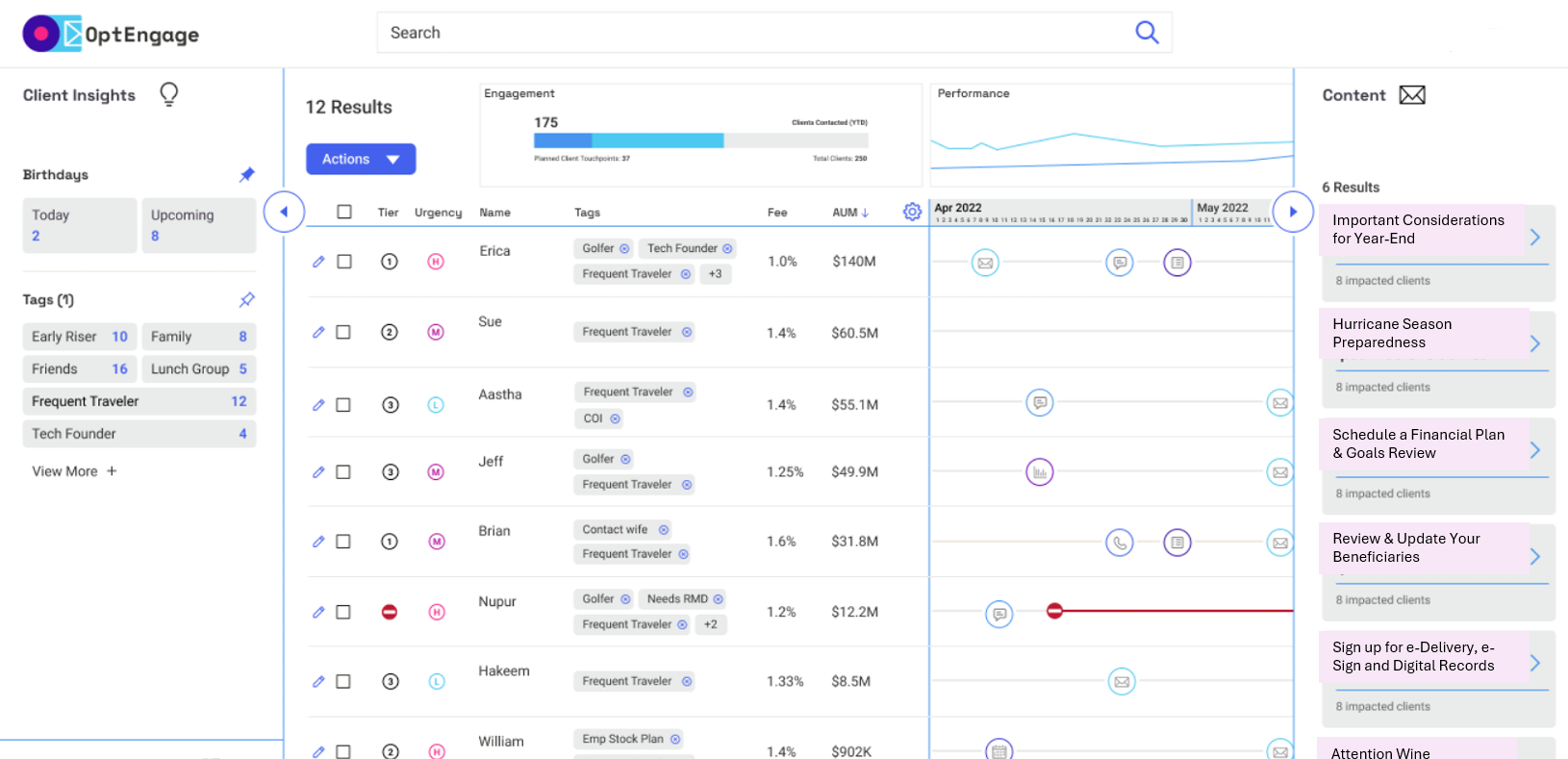
Task: Advance timeline with the right arrow button
Action: click(x=1293, y=212)
